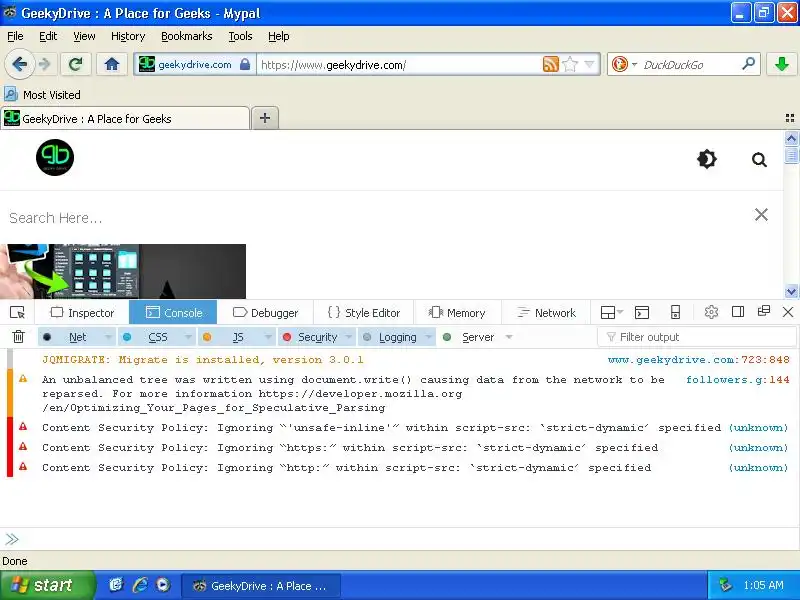Click the page scrollbar down arrow

(791, 291)
